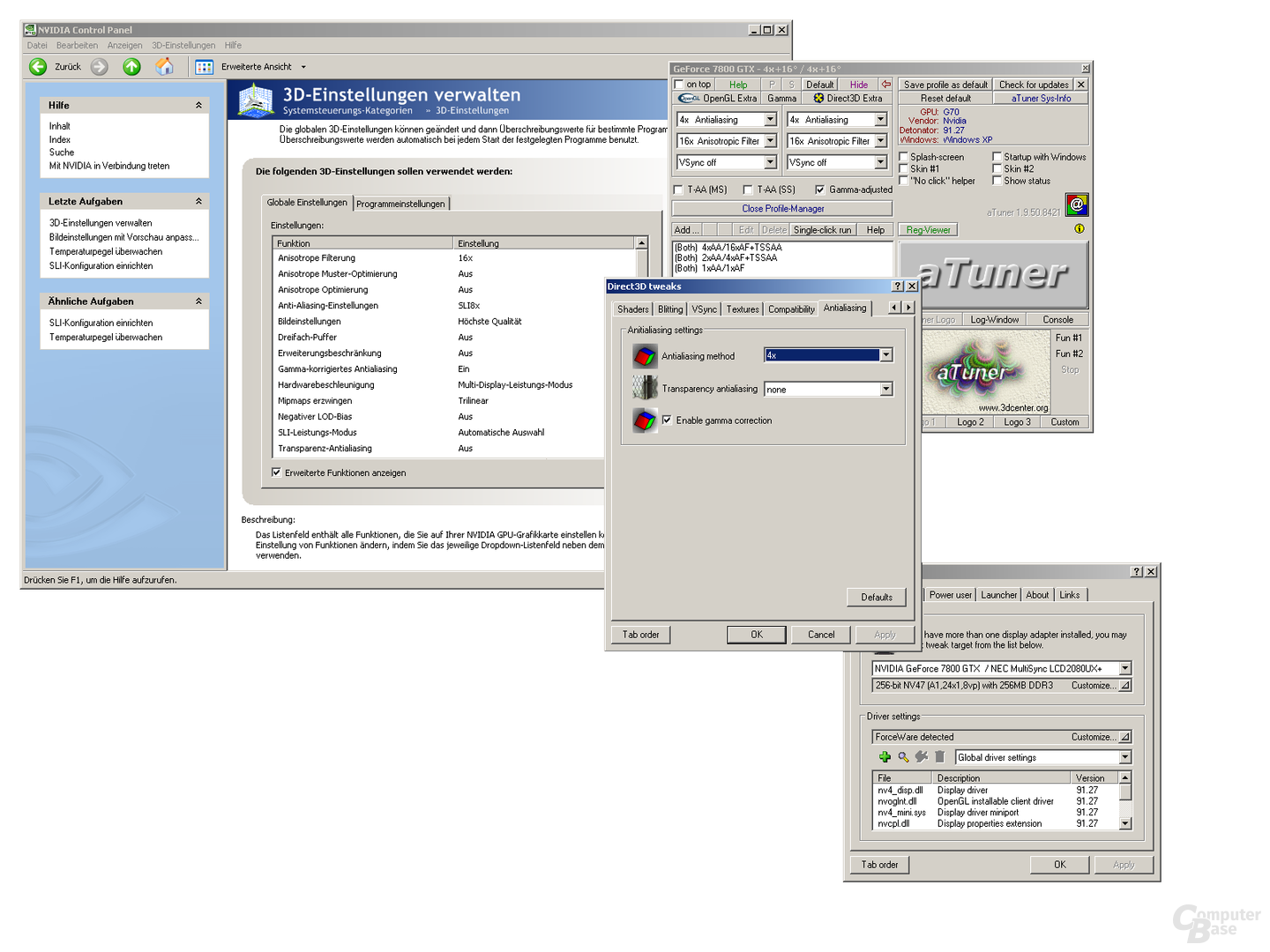This screenshot has height=952, width=1270.
Task: Click the driver file list scrollbar down arrow
Action: pyautogui.click(x=1124, y=823)
